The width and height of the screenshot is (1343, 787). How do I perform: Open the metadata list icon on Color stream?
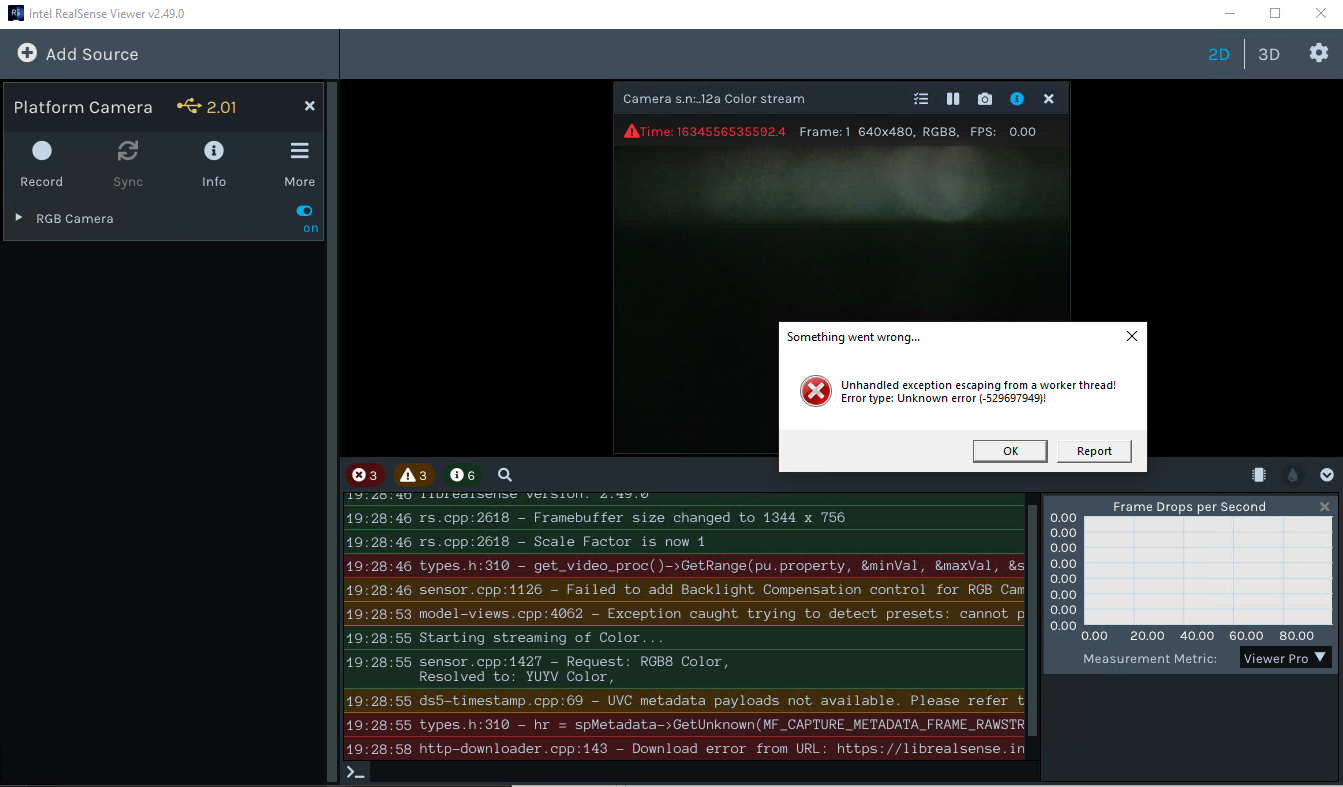pos(920,98)
